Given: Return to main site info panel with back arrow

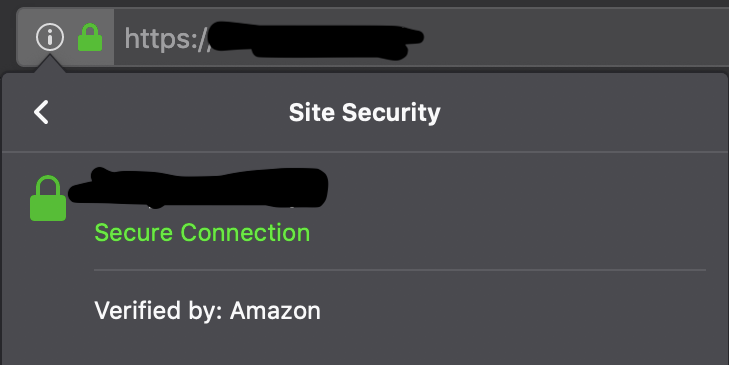Looking at the screenshot, I should (41, 112).
